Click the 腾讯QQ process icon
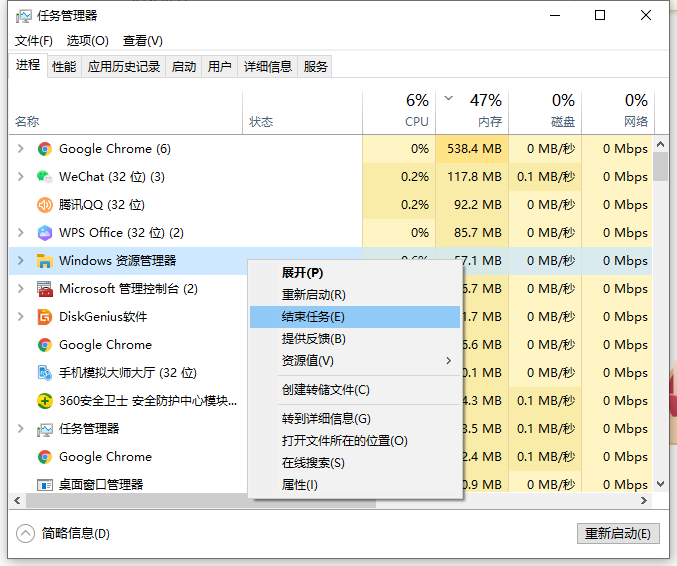The image size is (677, 566). pyautogui.click(x=44, y=205)
